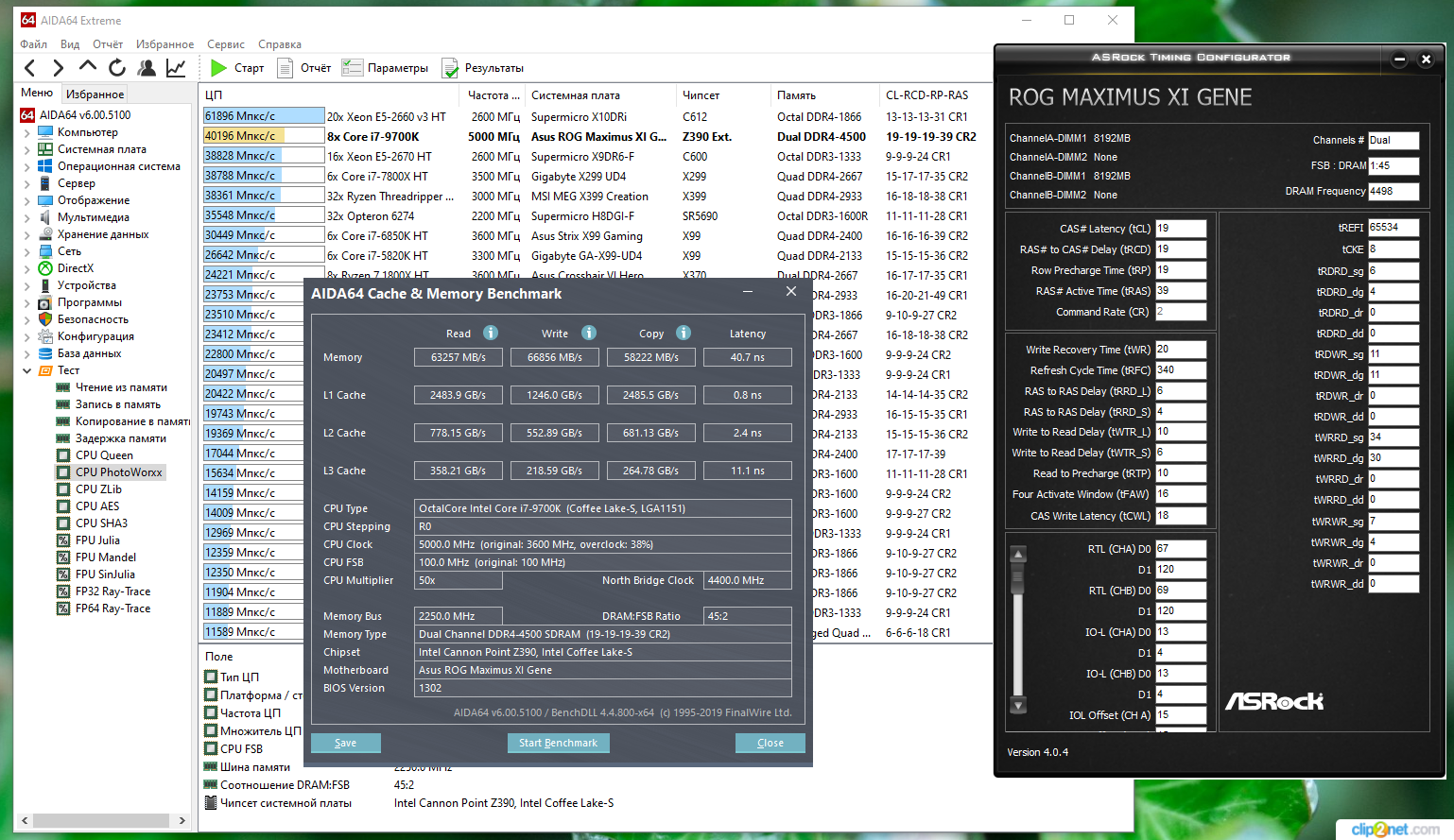Expand the Сеть tree node
This screenshot has width=1454, height=840.
(26, 251)
